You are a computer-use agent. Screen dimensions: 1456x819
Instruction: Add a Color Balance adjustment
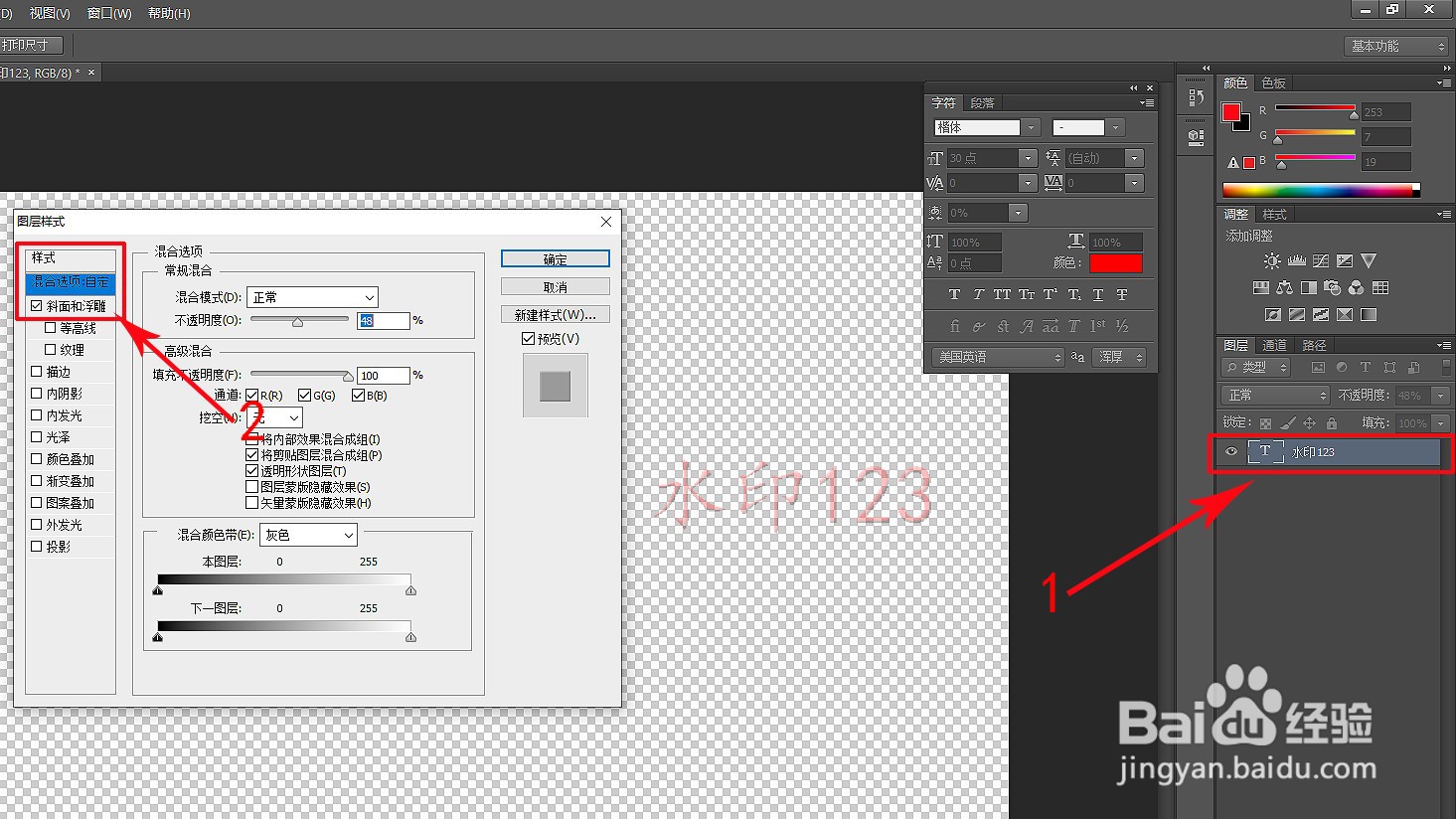[1285, 288]
